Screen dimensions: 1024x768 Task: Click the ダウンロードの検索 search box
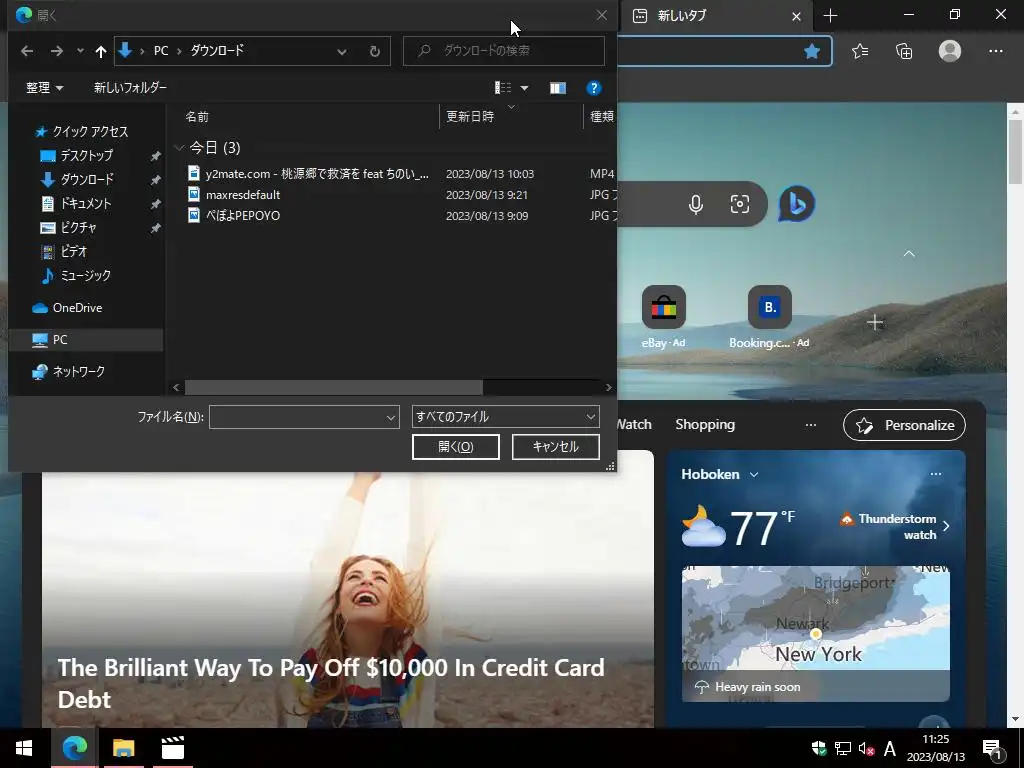(504, 50)
